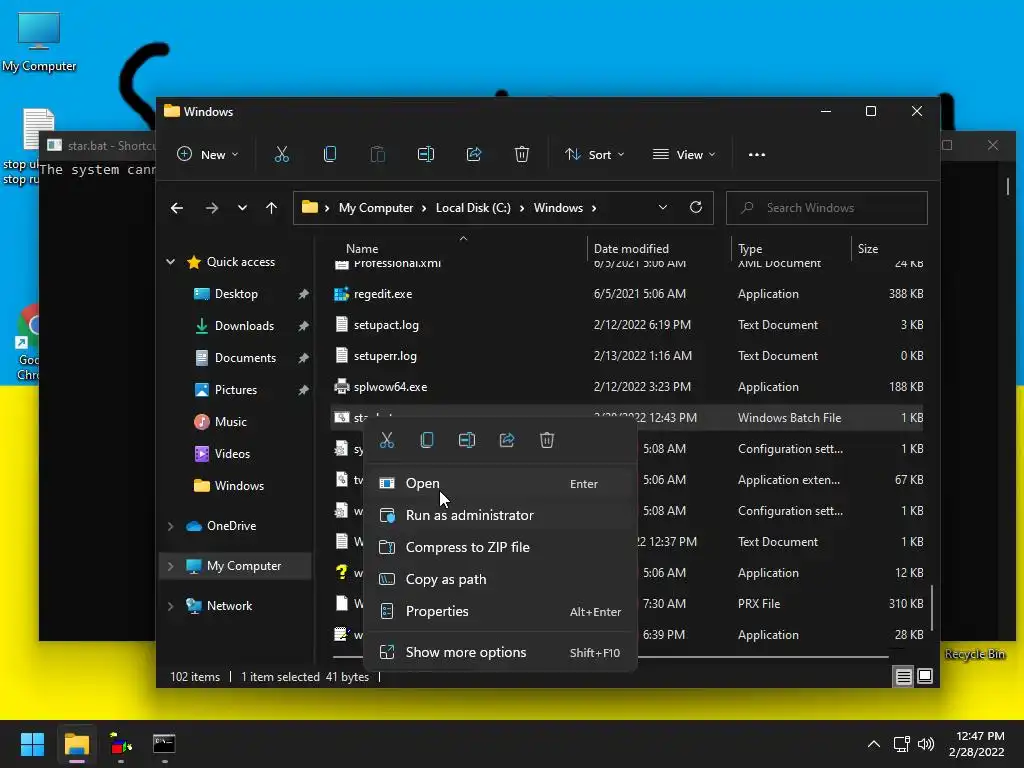
Task: Click the Rename icon in the Explorer toolbar
Action: tap(426, 155)
